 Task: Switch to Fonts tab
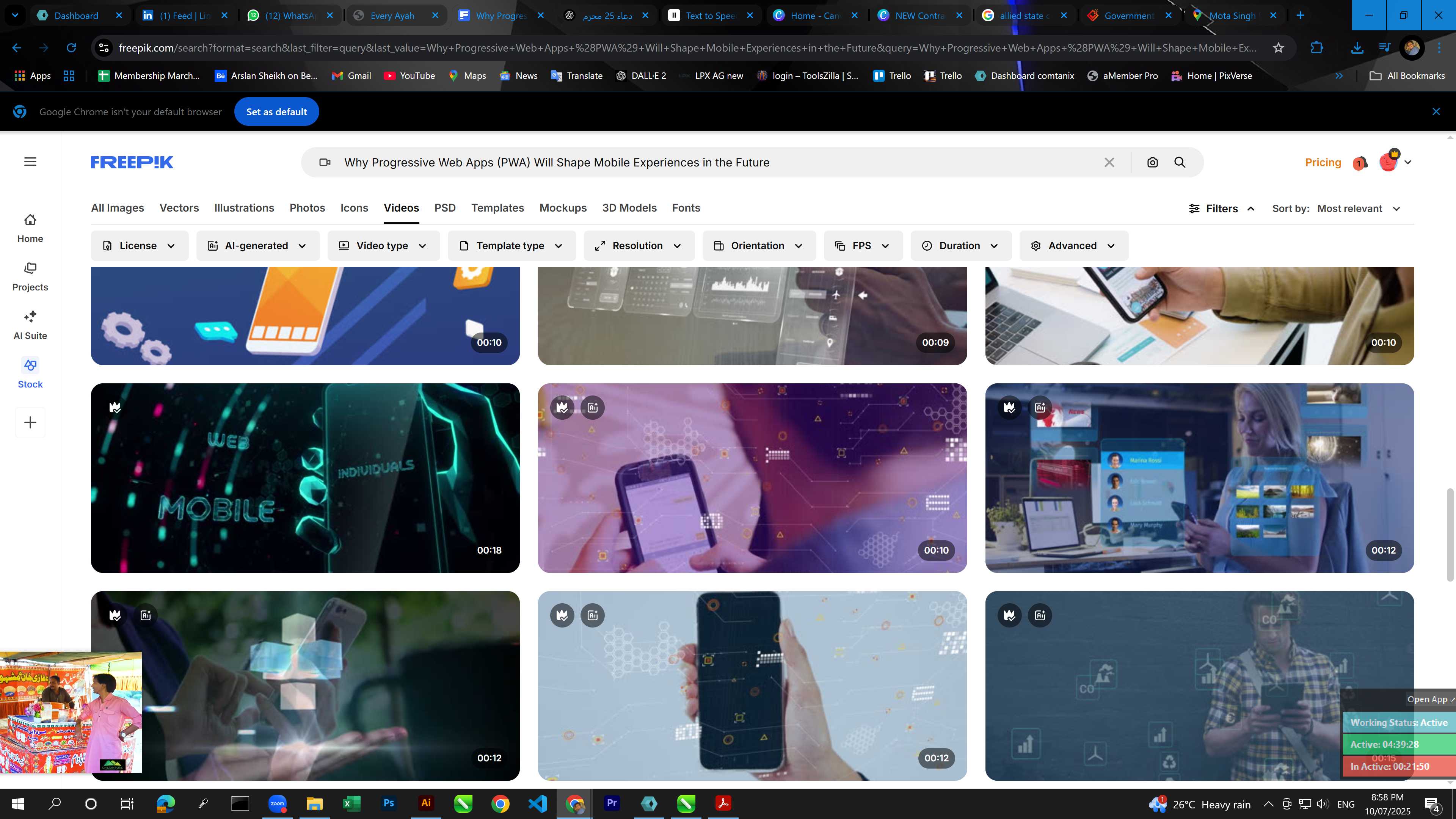pyautogui.click(x=686, y=207)
